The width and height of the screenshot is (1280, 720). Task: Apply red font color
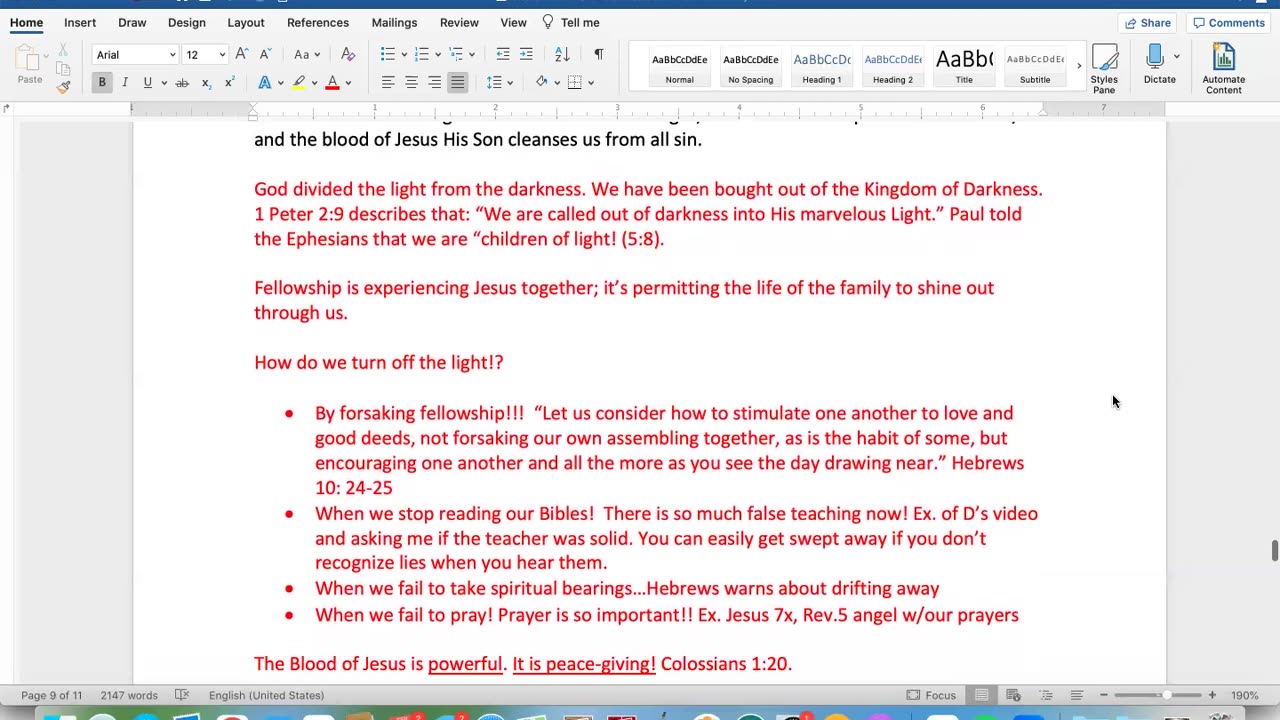coord(332,82)
